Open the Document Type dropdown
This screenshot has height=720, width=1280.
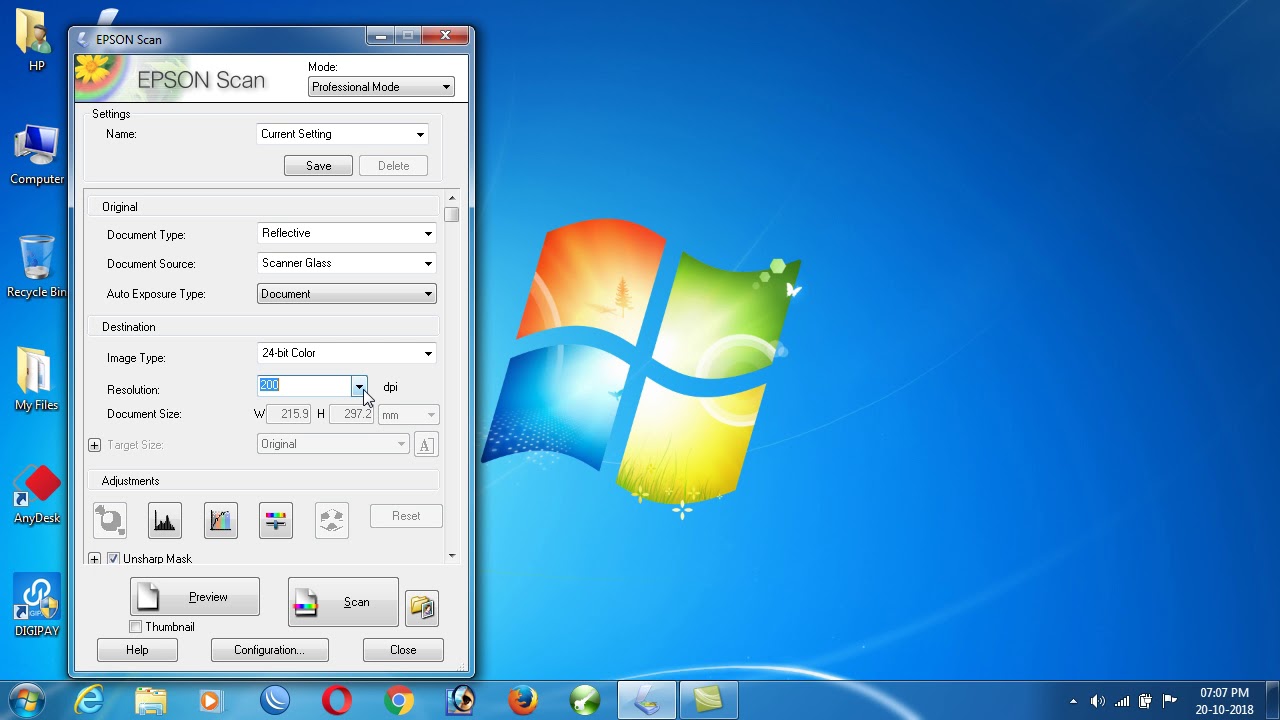346,234
